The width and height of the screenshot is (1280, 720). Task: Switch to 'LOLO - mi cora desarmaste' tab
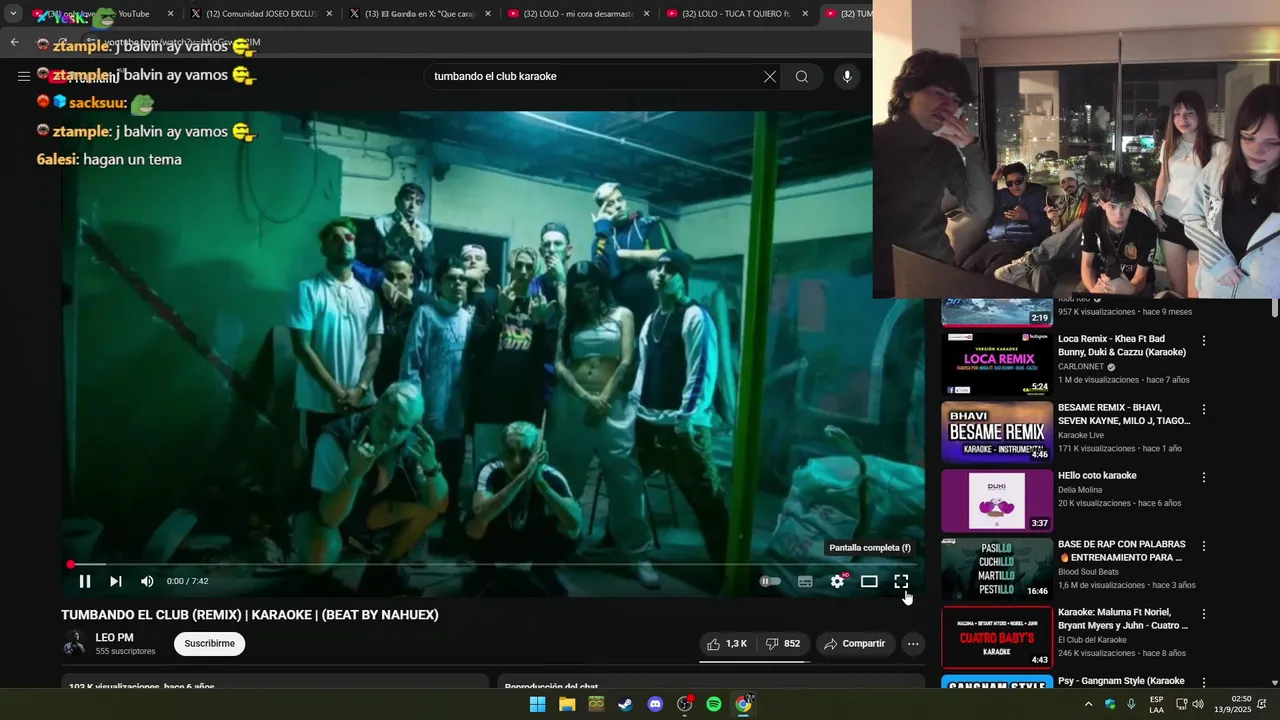coord(578,14)
